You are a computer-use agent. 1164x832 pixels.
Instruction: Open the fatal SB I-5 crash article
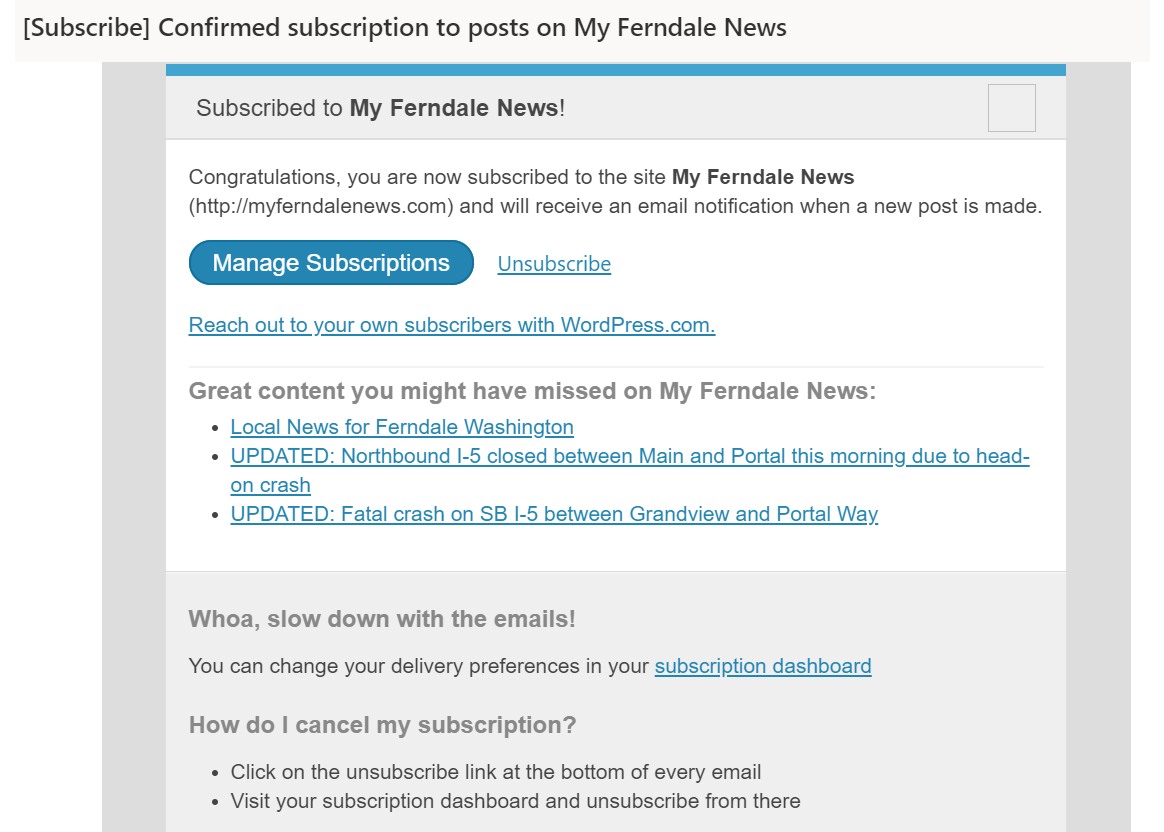tap(553, 514)
